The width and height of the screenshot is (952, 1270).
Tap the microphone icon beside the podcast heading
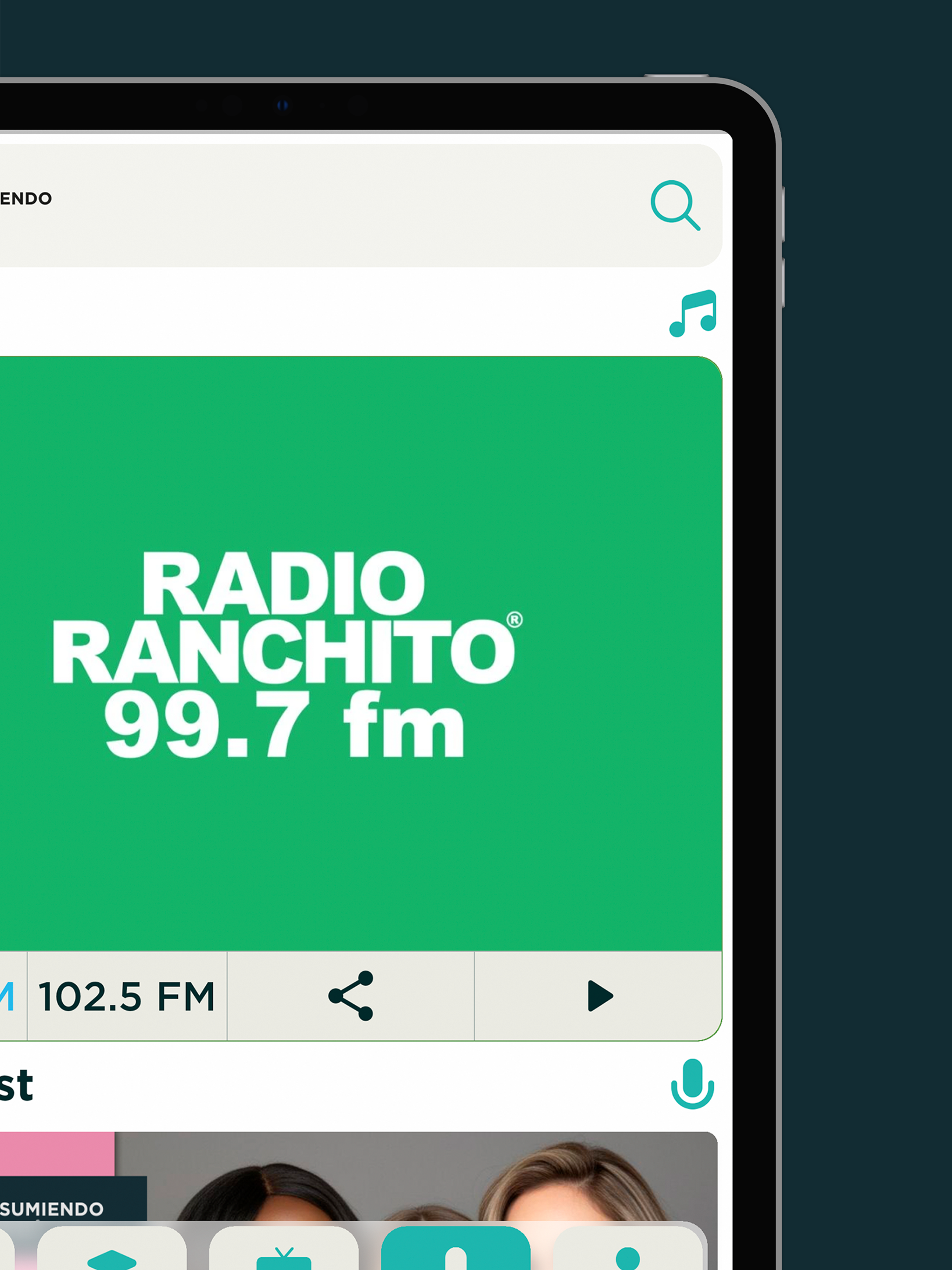coord(692,1084)
